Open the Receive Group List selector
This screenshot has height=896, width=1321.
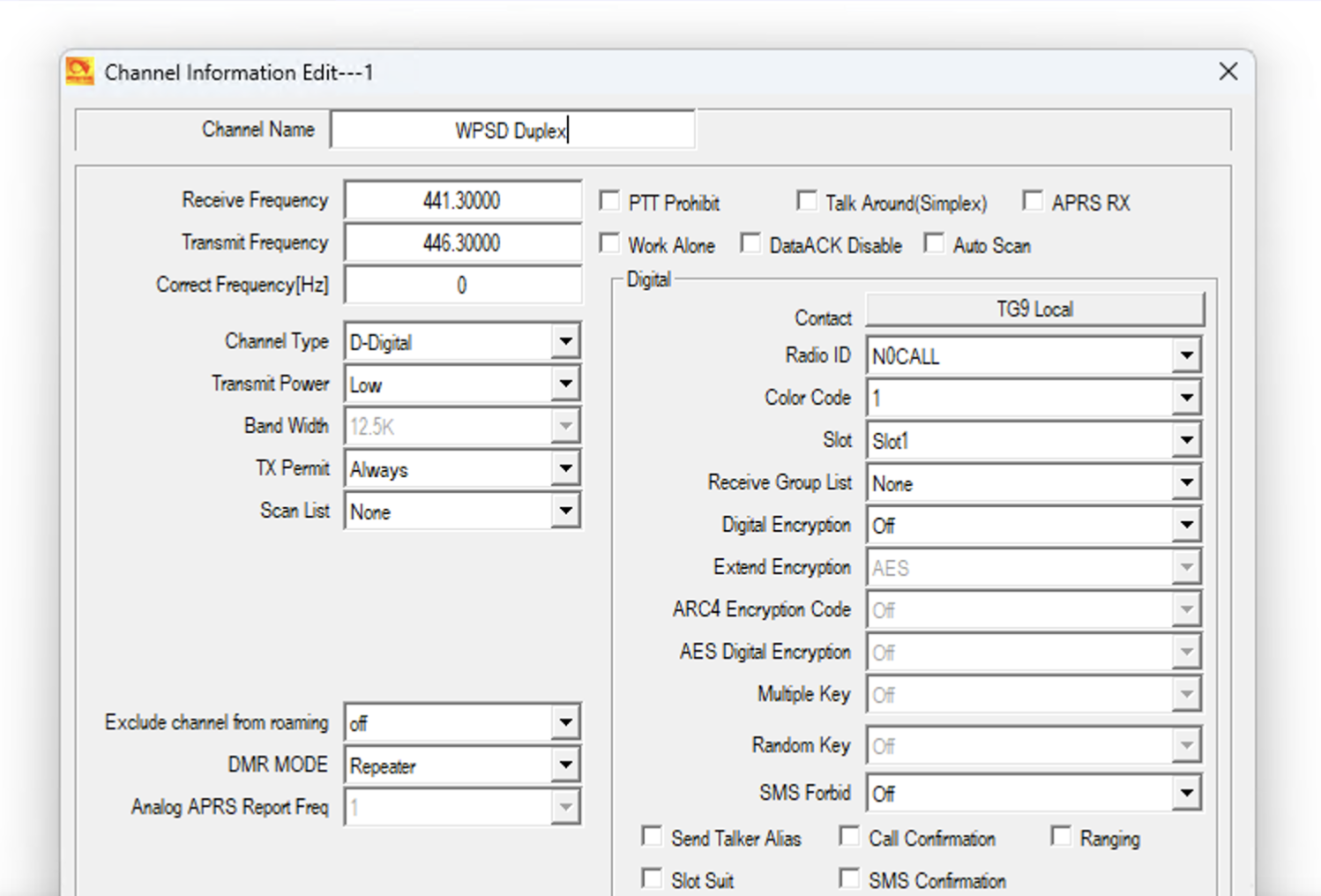pyautogui.click(x=1186, y=482)
